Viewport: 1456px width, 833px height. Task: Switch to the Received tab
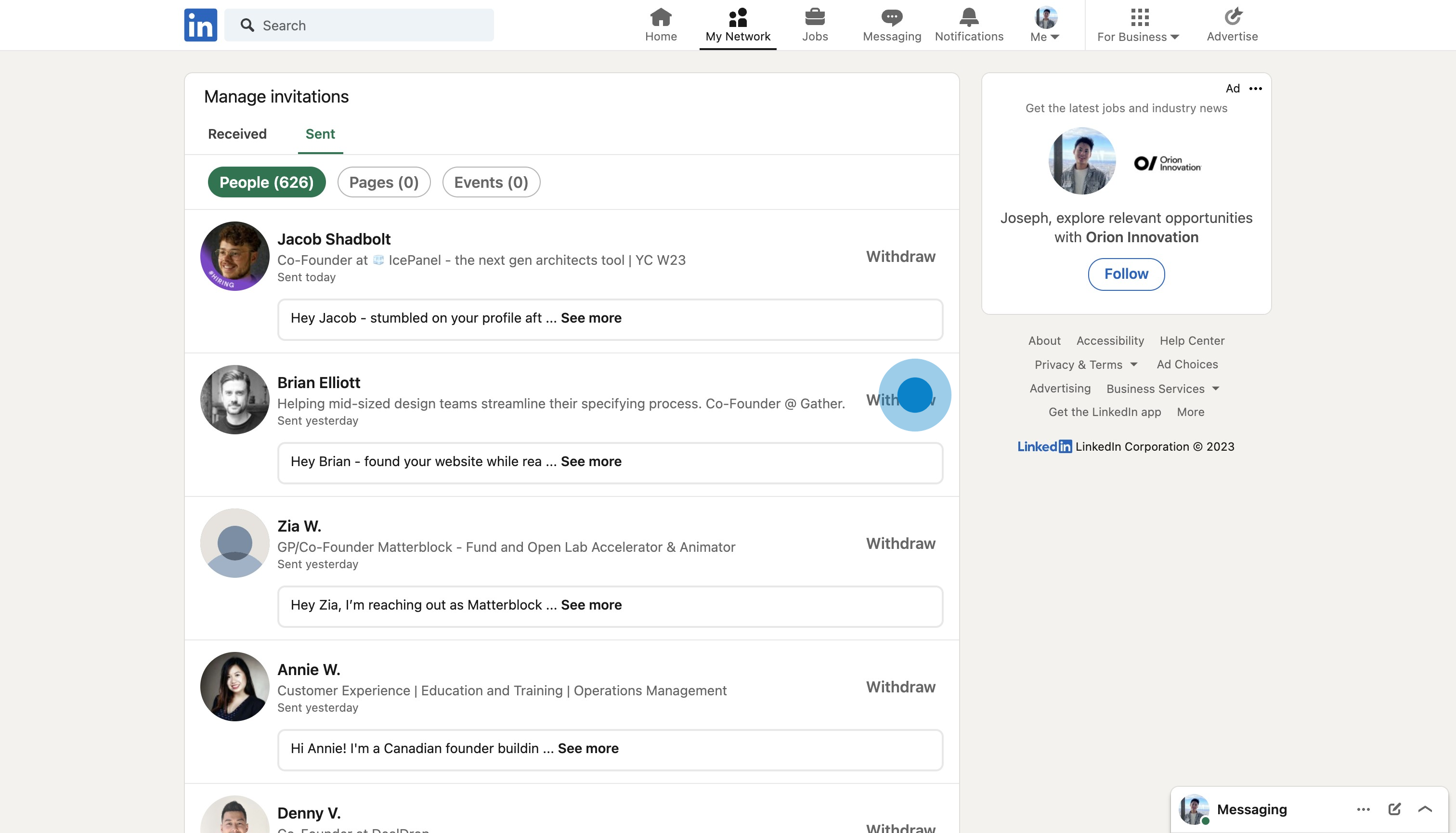[237, 133]
